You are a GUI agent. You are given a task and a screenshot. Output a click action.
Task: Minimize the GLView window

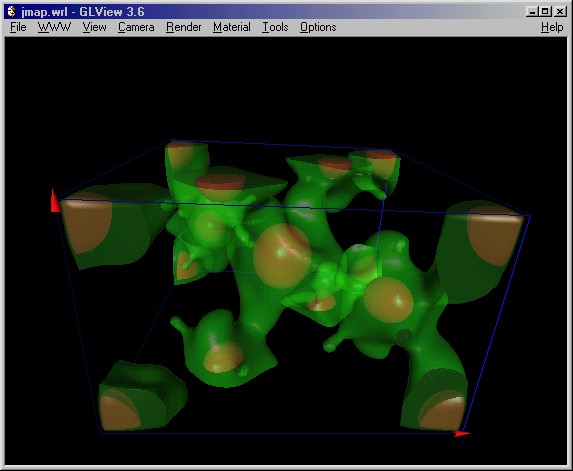(x=532, y=12)
